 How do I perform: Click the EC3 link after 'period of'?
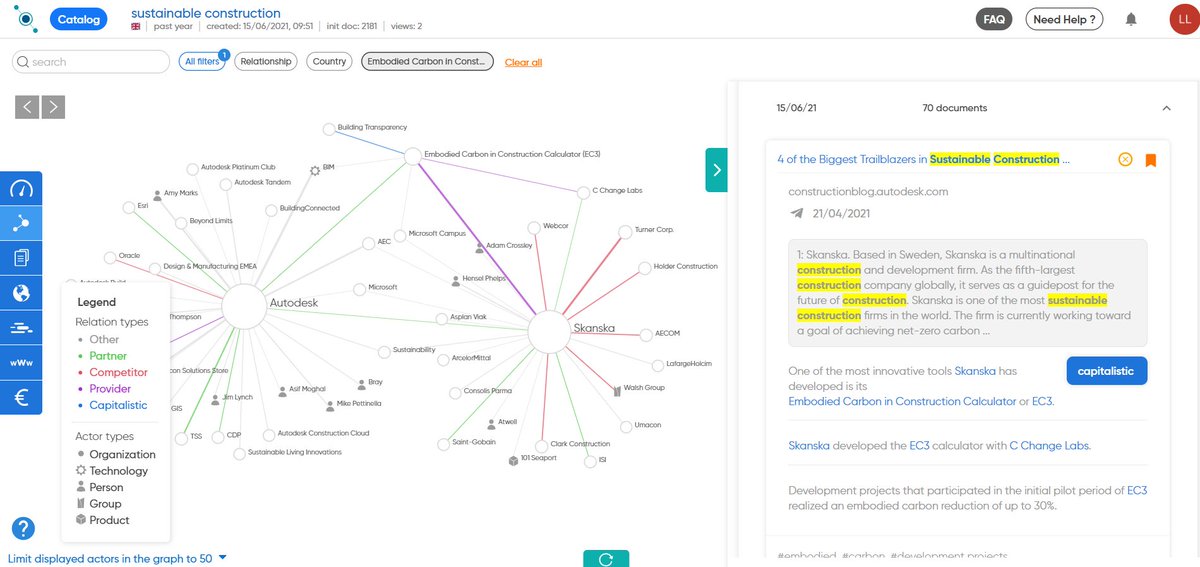1137,491
